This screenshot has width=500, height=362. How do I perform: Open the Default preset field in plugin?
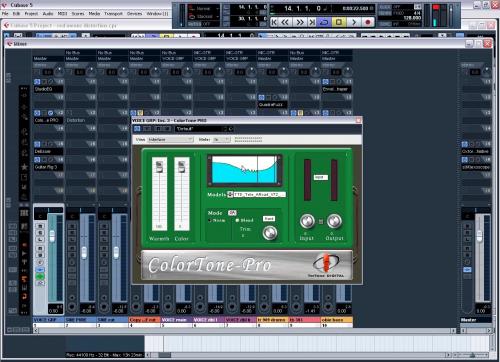coord(201,129)
